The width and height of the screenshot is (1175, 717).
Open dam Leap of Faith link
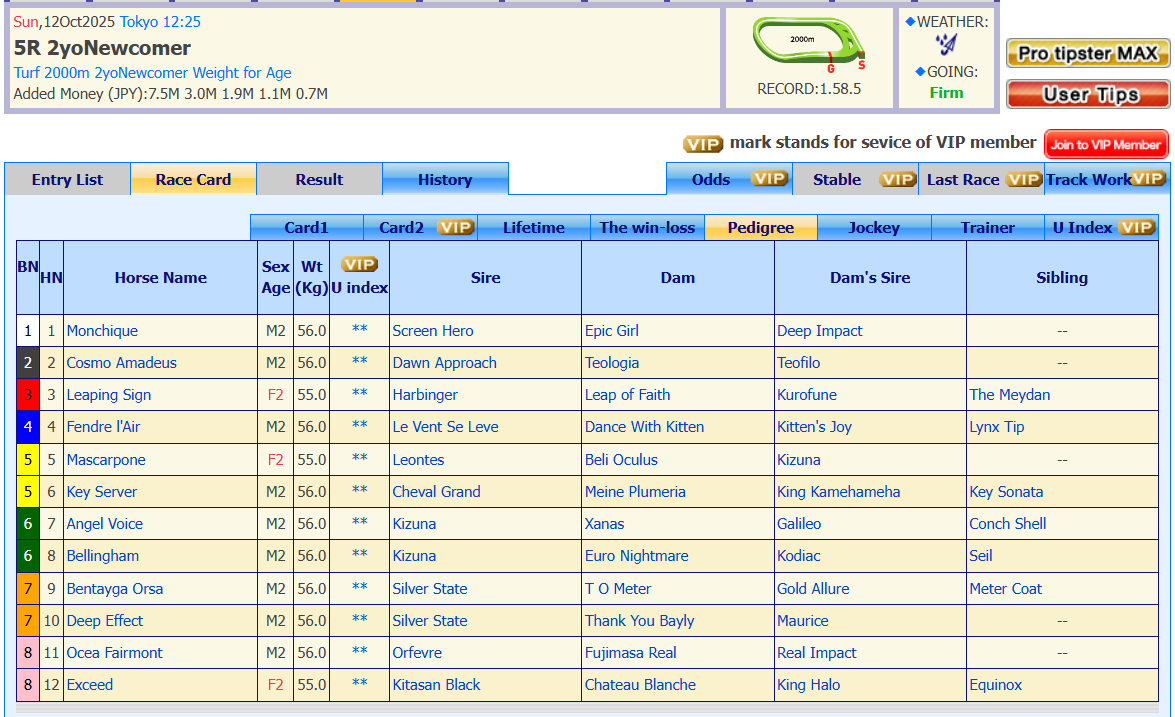coord(627,396)
